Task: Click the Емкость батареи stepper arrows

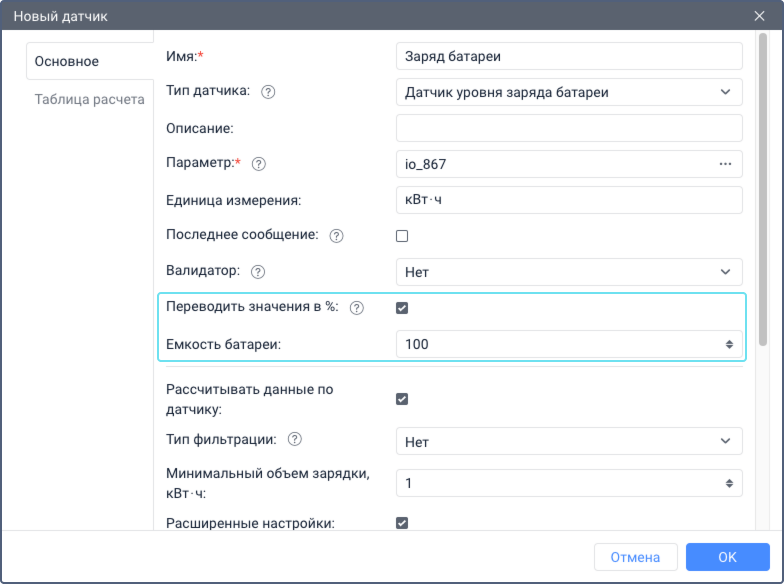Action: 729,344
